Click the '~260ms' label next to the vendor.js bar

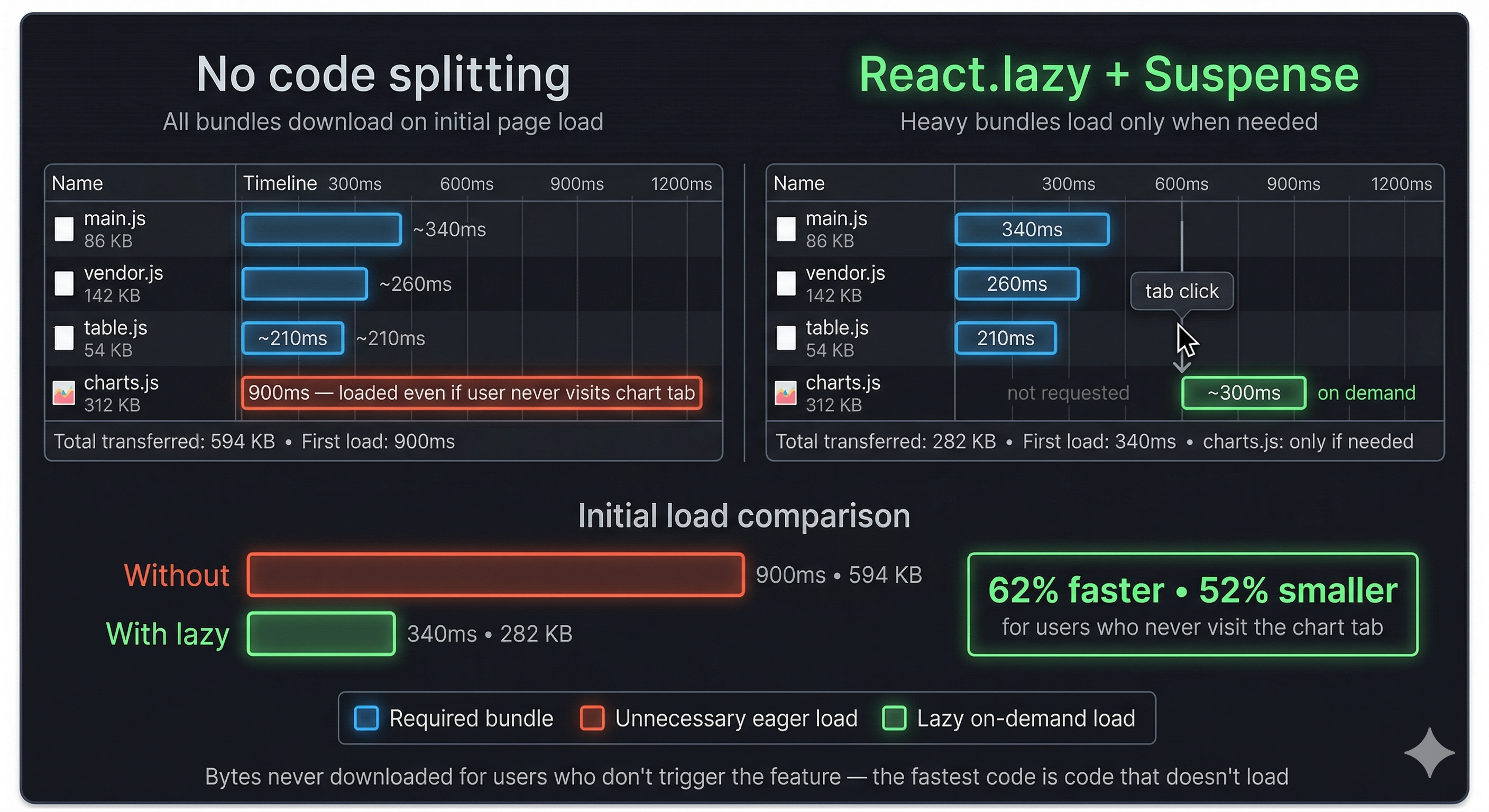pyautogui.click(x=416, y=284)
